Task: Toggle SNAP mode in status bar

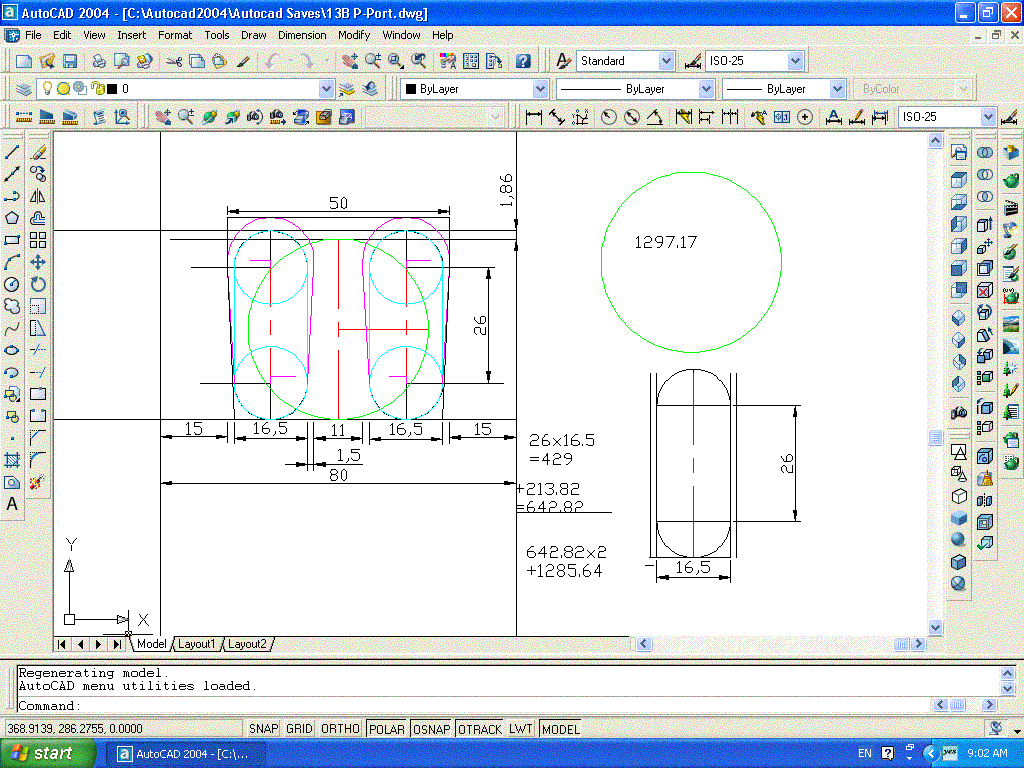Action: pyautogui.click(x=264, y=729)
